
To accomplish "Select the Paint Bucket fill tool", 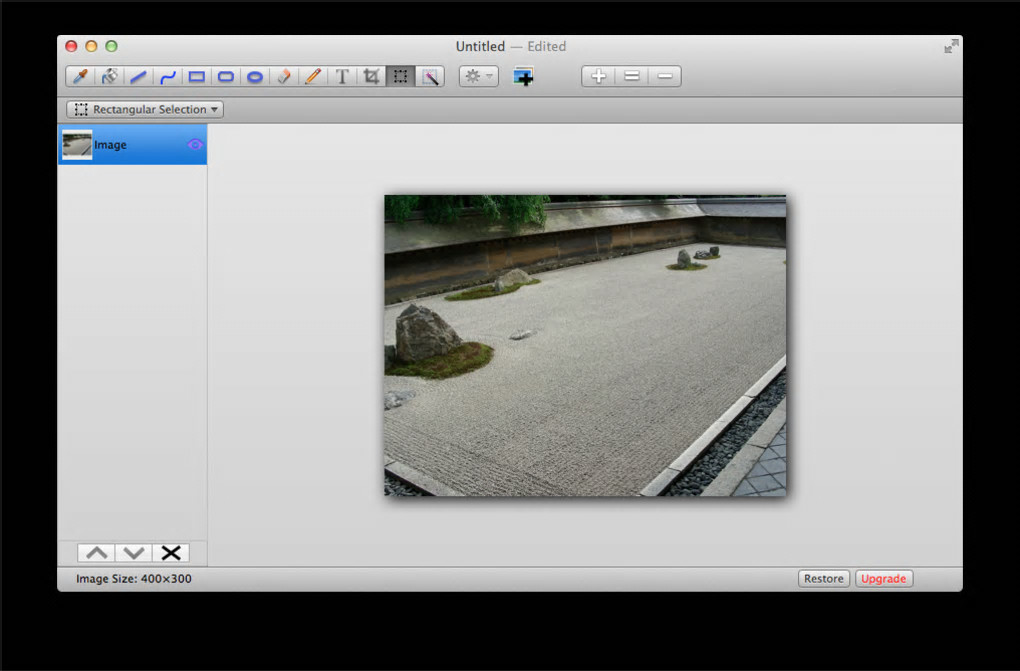I will (110, 76).
